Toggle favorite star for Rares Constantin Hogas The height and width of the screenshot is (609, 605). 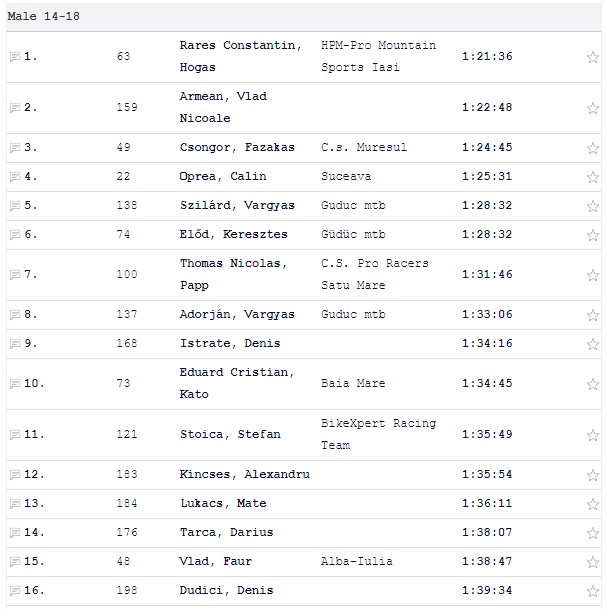tap(593, 57)
